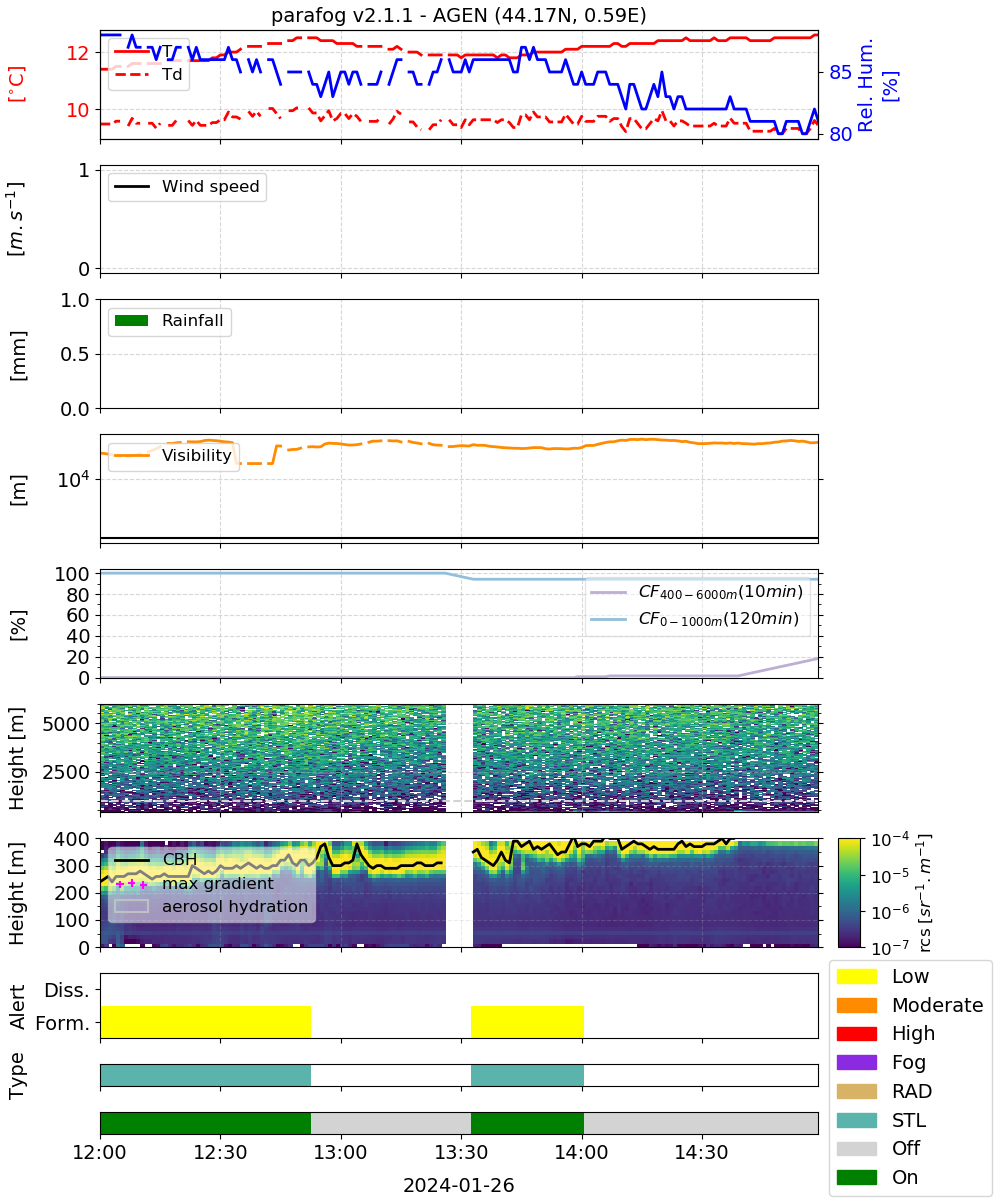Click the green Rainfall legend patch
This screenshot has height=1200, width=1000.
click(x=132, y=321)
